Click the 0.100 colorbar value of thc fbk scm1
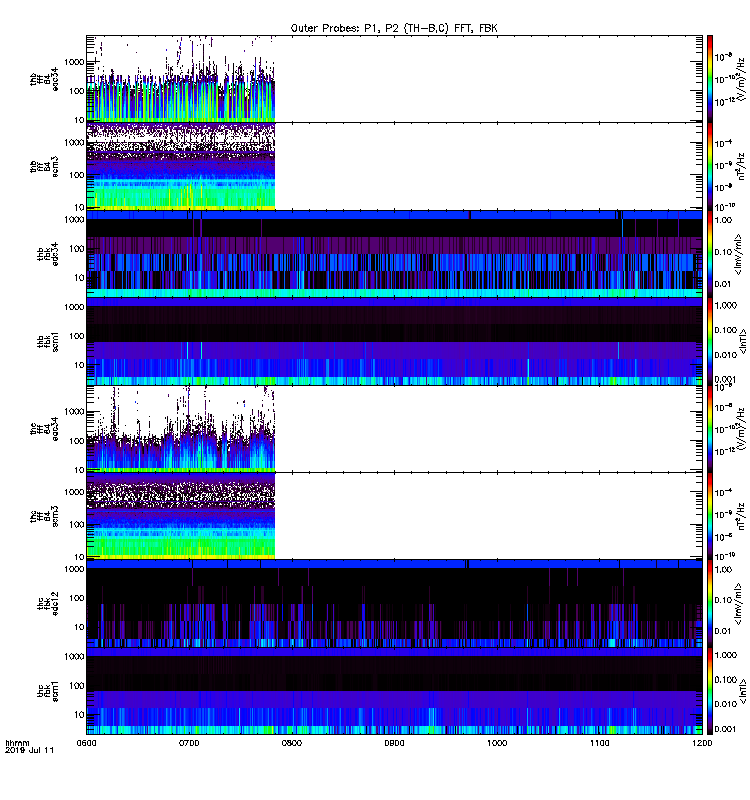Image resolution: width=750 pixels, height=800 pixels. coord(726,680)
